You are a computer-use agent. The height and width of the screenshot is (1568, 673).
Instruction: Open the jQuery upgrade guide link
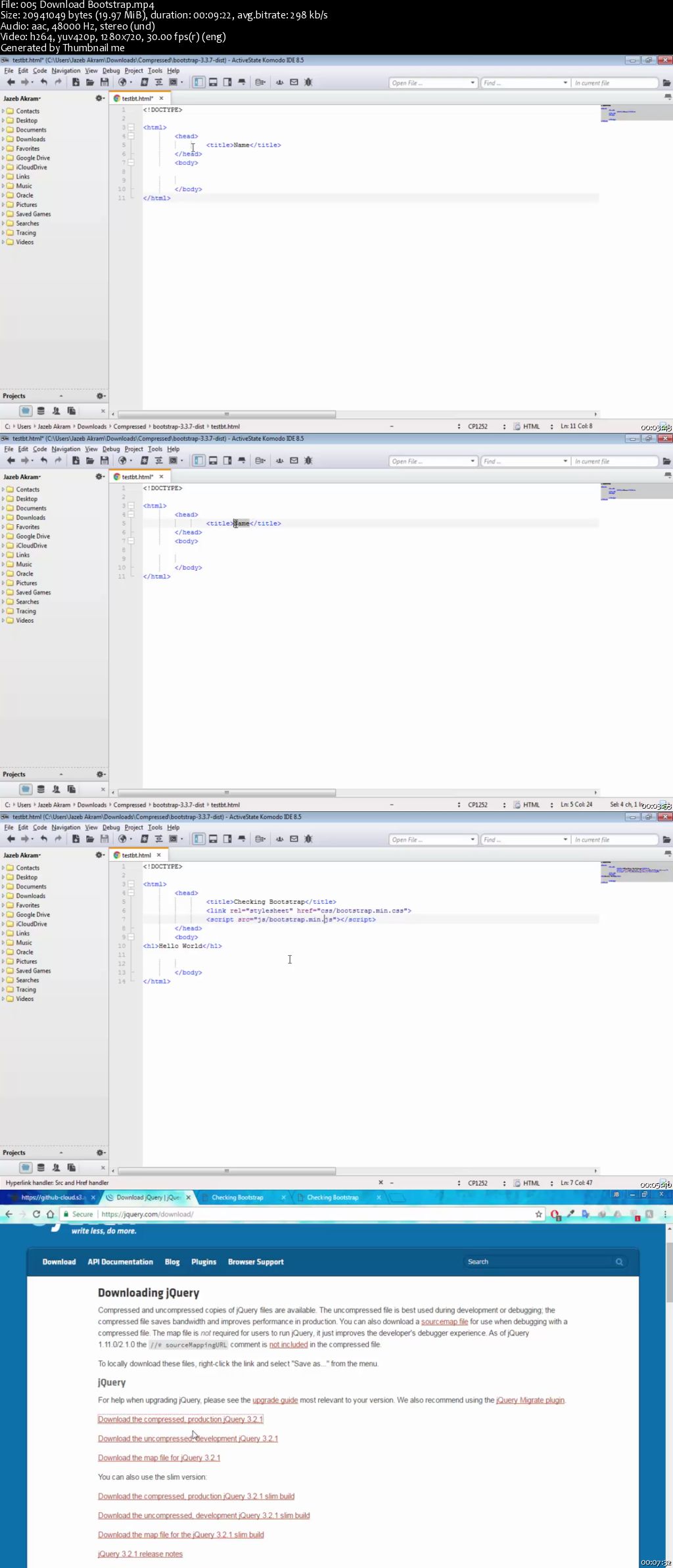click(275, 1400)
